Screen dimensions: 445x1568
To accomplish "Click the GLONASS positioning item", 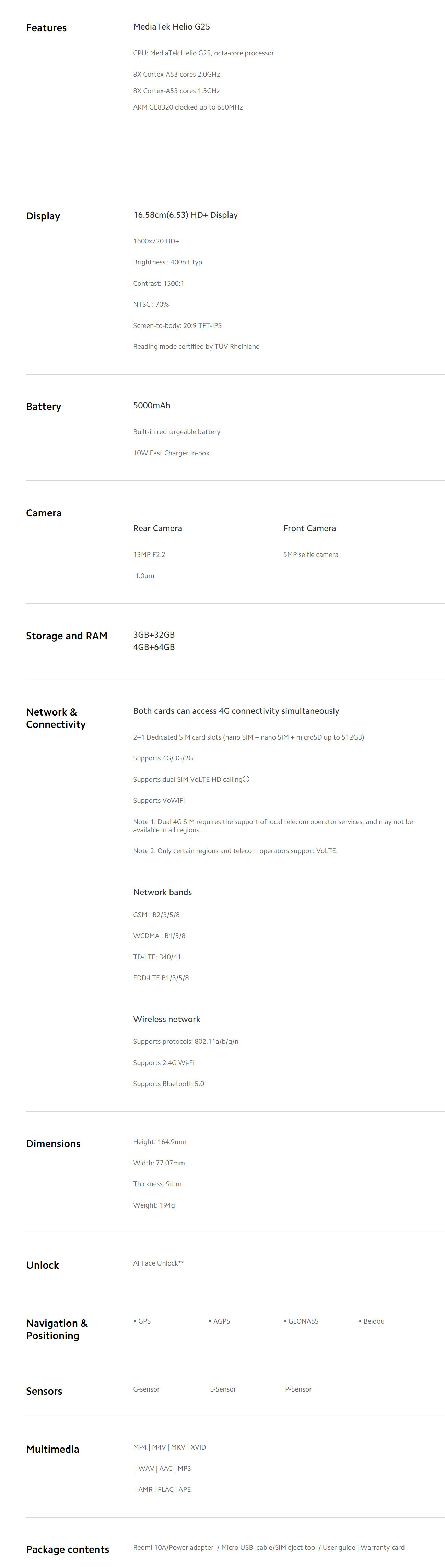I will coord(303,1321).
